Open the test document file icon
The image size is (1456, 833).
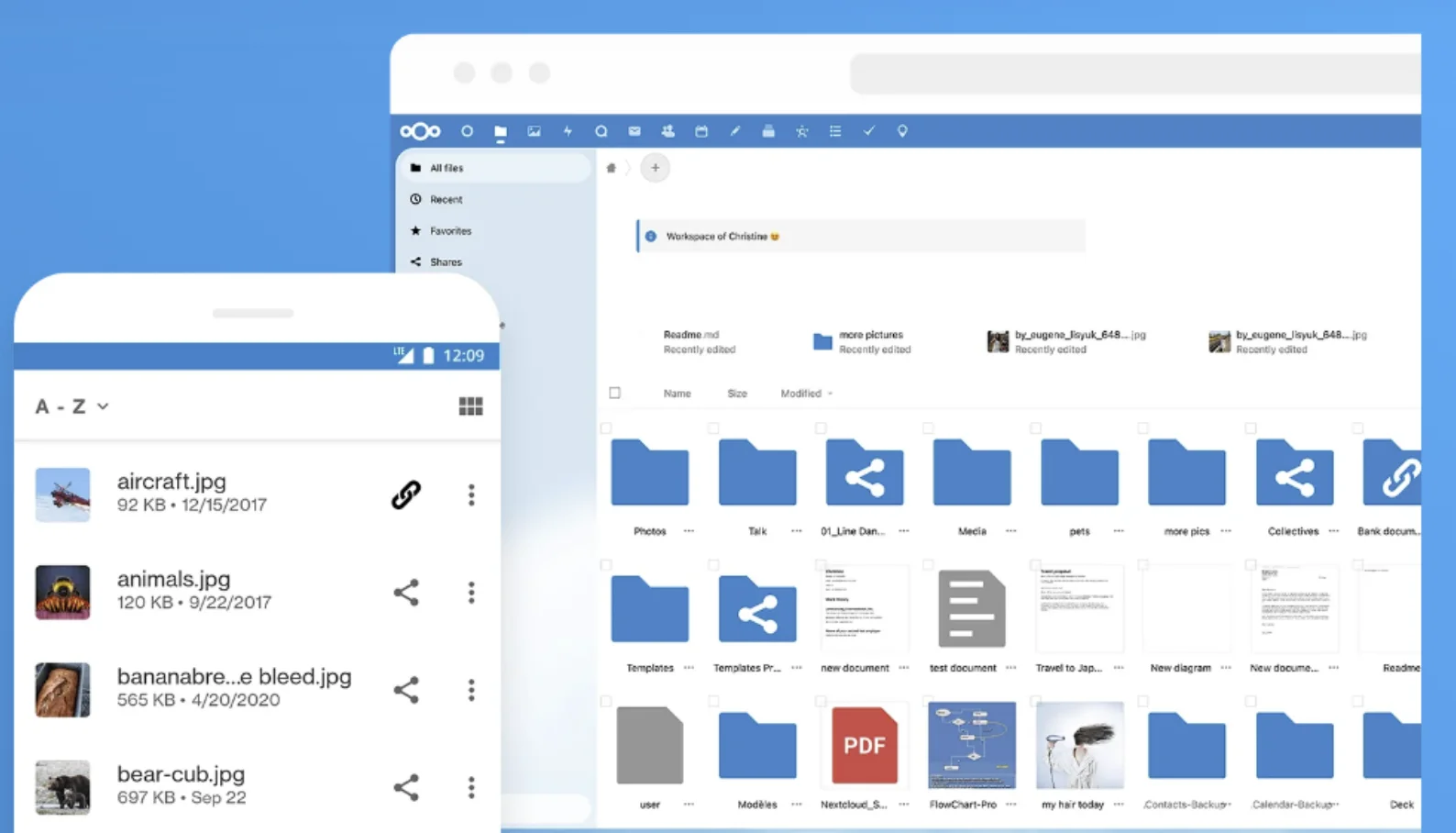pos(972,608)
